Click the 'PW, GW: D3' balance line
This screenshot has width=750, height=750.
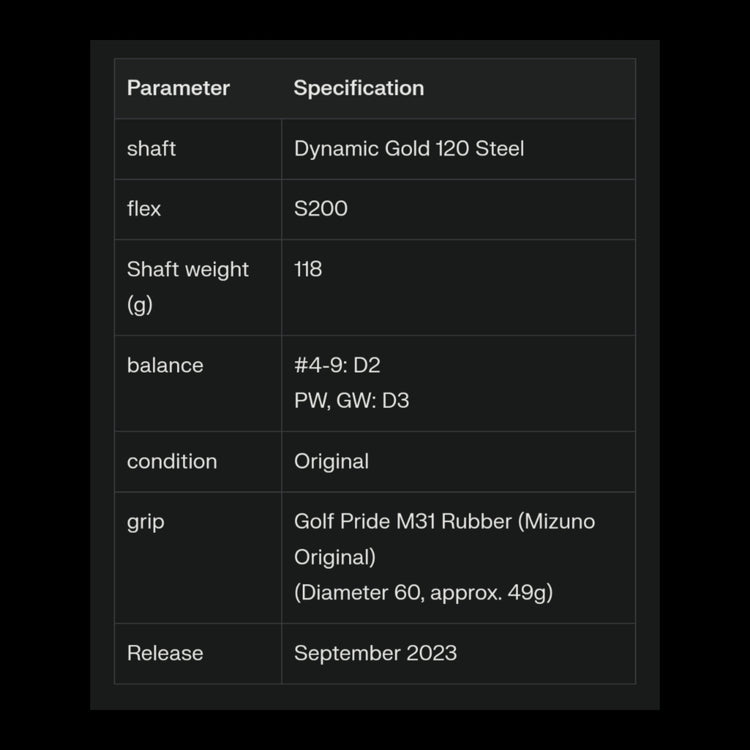(351, 400)
